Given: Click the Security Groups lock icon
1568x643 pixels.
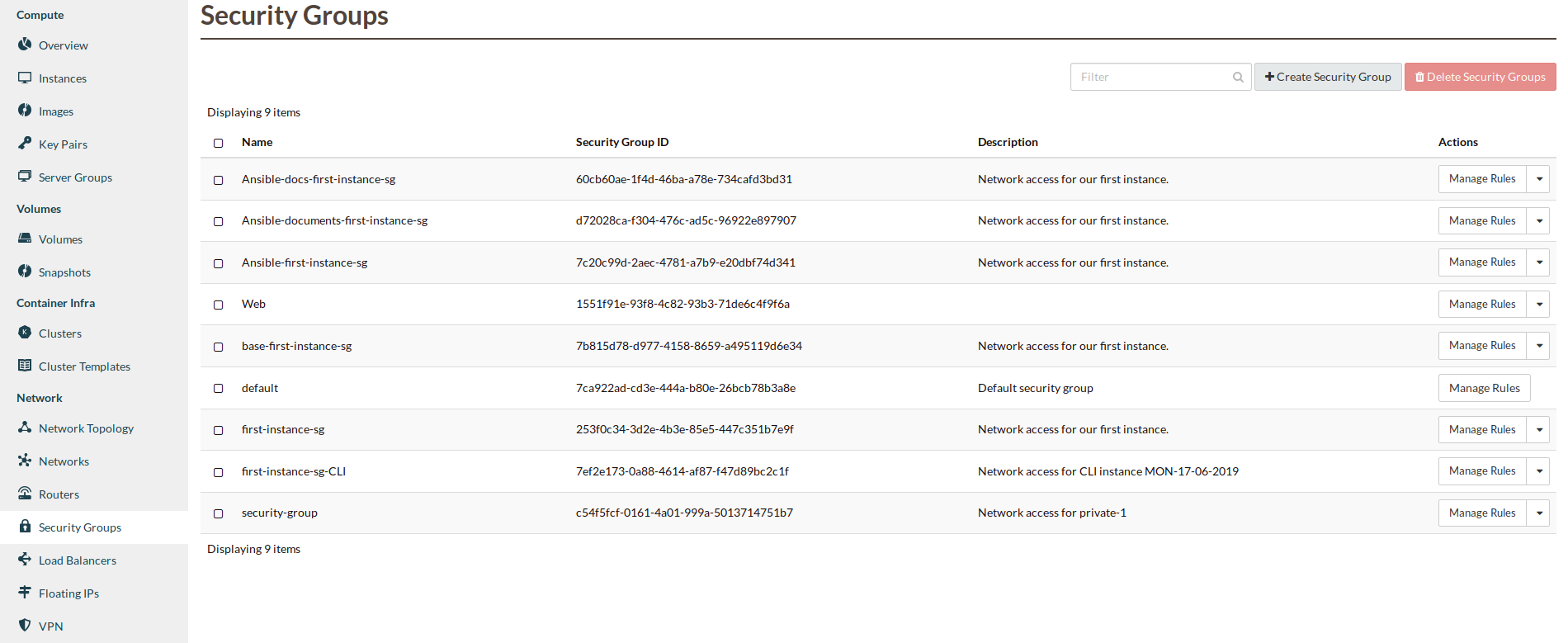Looking at the screenshot, I should pos(25,526).
